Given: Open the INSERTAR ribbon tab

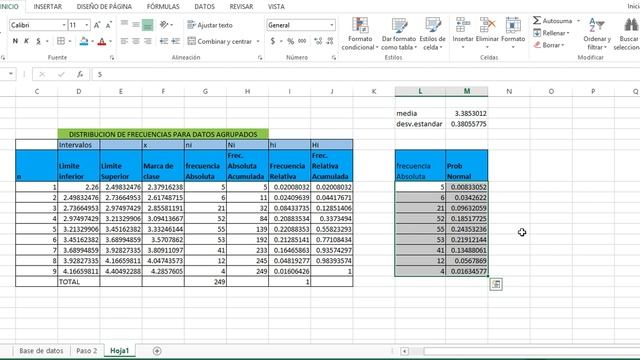Looking at the screenshot, I should click(x=48, y=7).
